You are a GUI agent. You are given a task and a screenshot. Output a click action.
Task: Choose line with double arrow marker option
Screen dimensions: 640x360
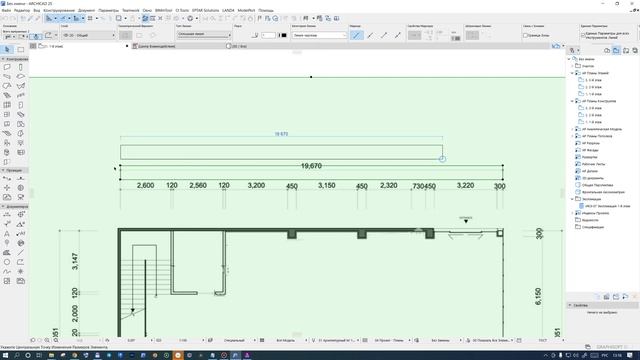point(398,36)
